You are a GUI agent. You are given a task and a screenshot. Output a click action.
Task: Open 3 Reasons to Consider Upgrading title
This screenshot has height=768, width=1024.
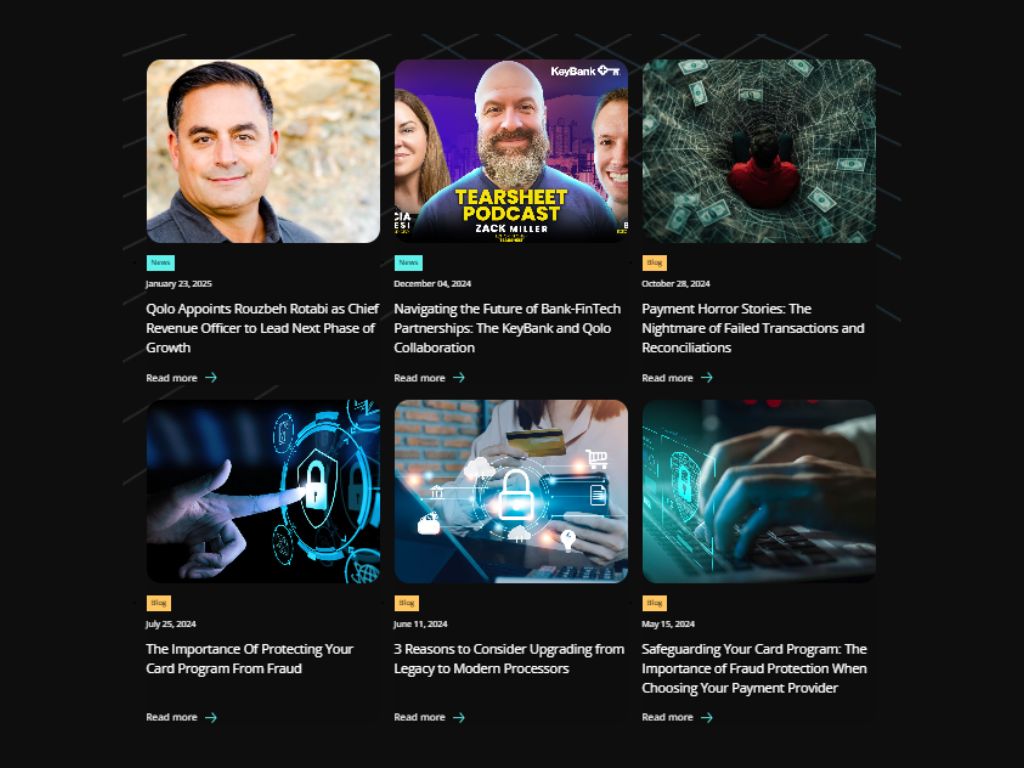(509, 658)
